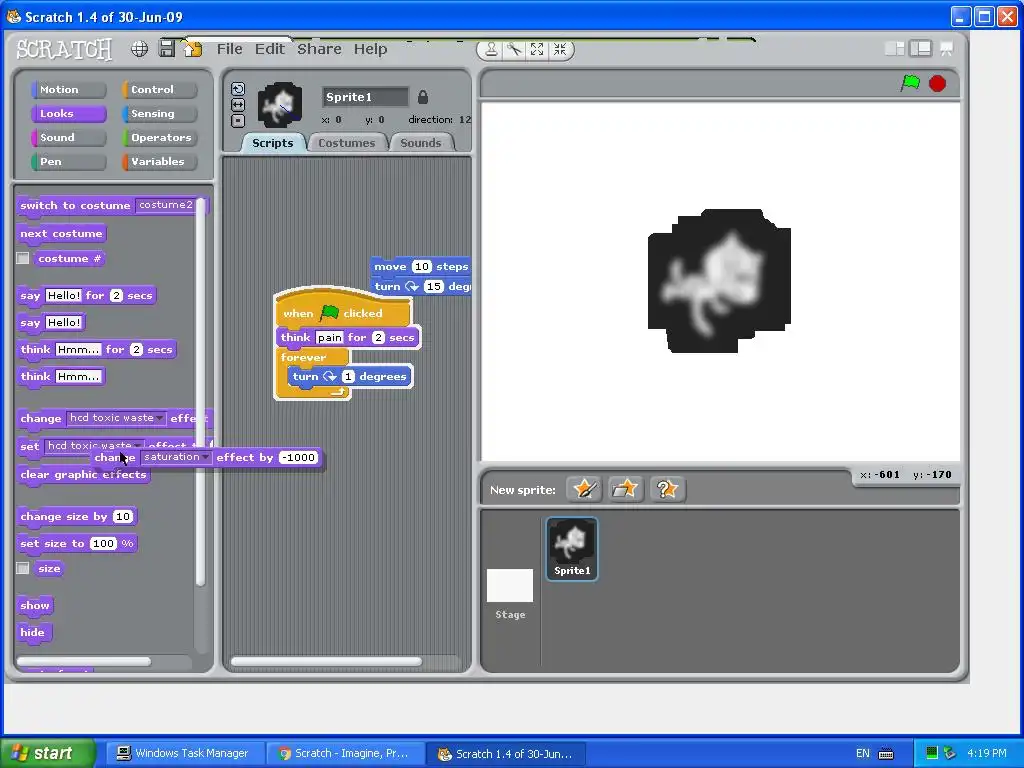Click the EN language indicator in tray

pos(863,753)
